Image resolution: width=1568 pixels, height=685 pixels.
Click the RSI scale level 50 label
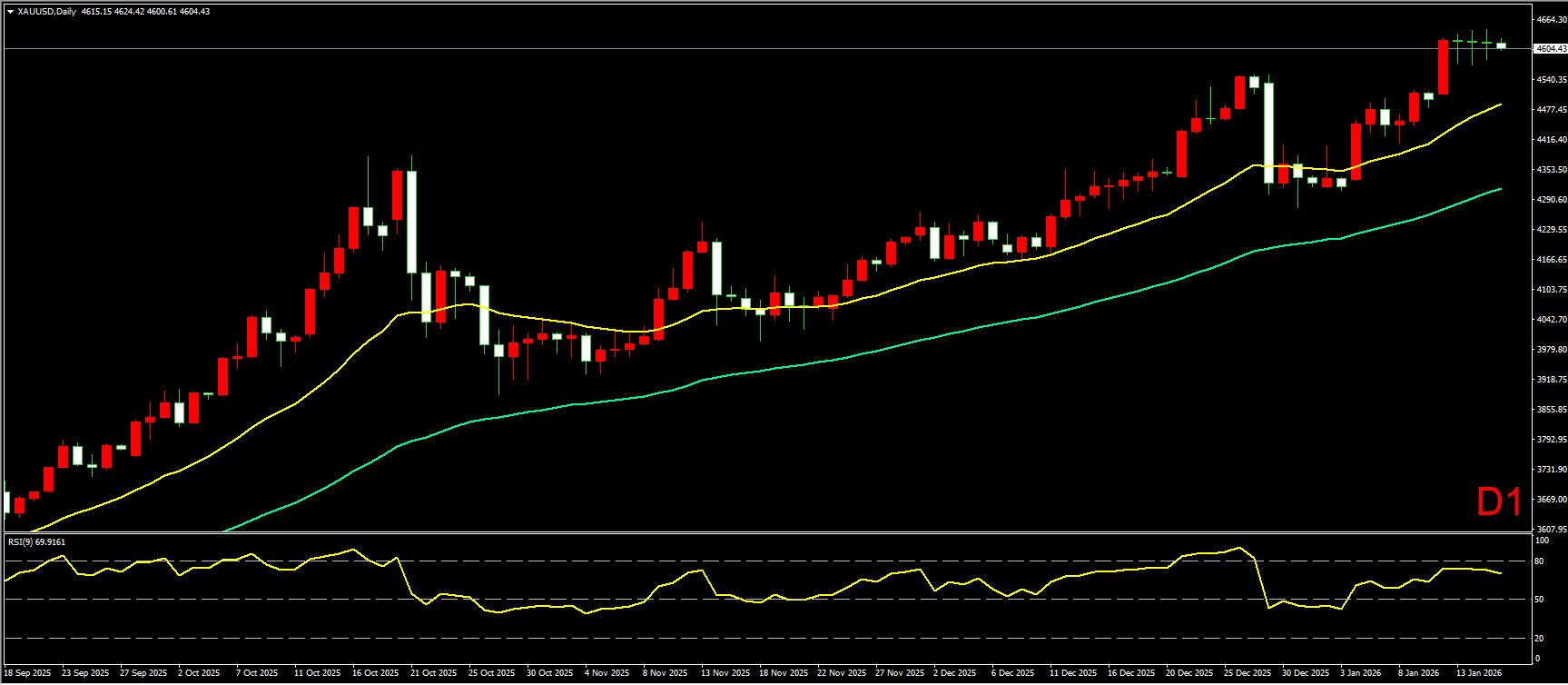[1539, 600]
